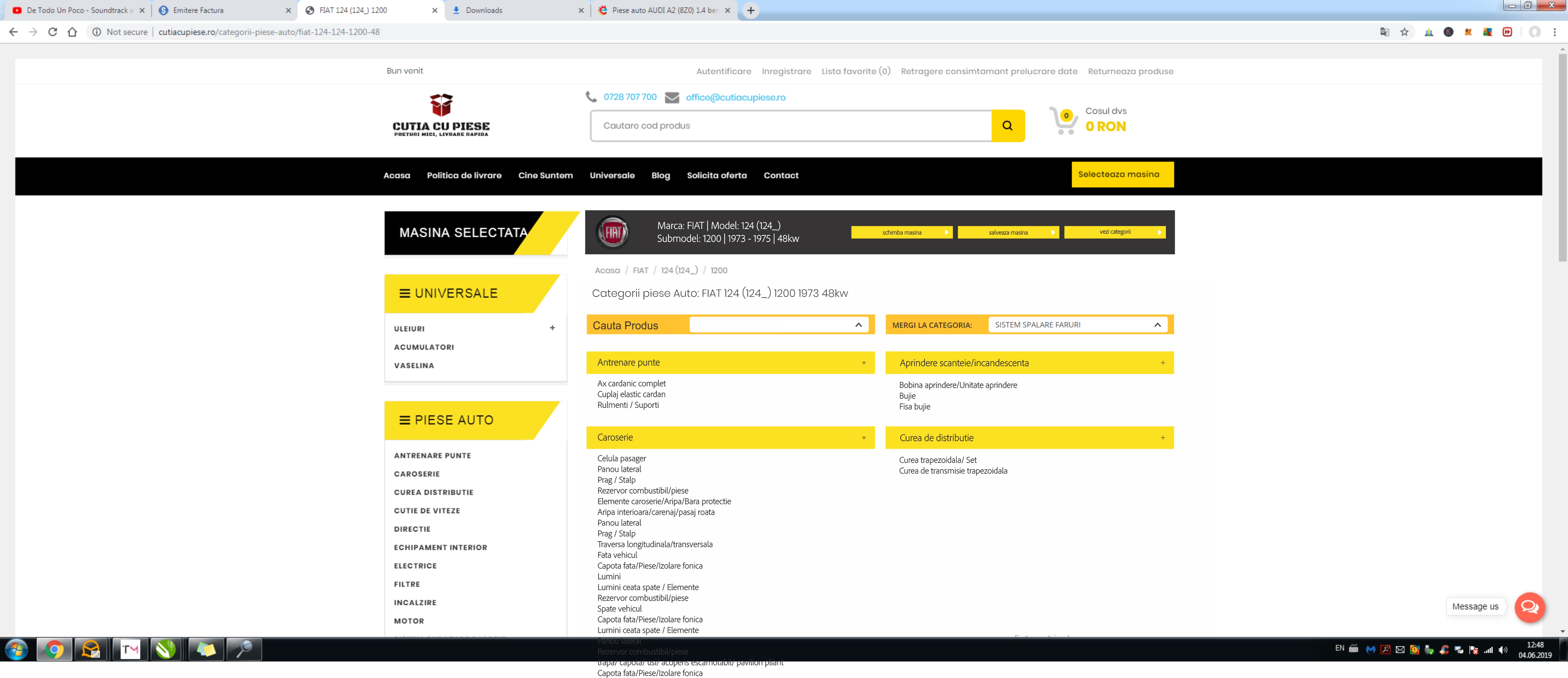Open Chrome three-dot menu
Image resolution: width=1568 pixels, height=678 pixels.
click(1554, 32)
